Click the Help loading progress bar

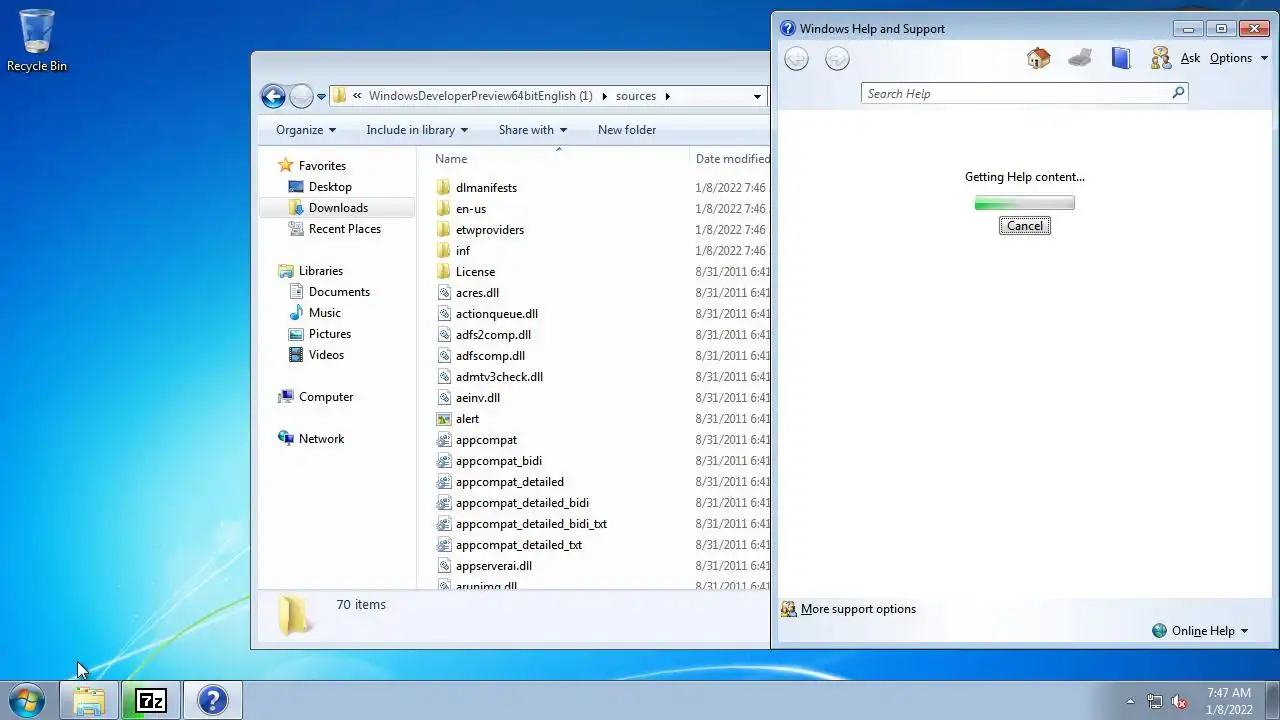tap(1024, 203)
